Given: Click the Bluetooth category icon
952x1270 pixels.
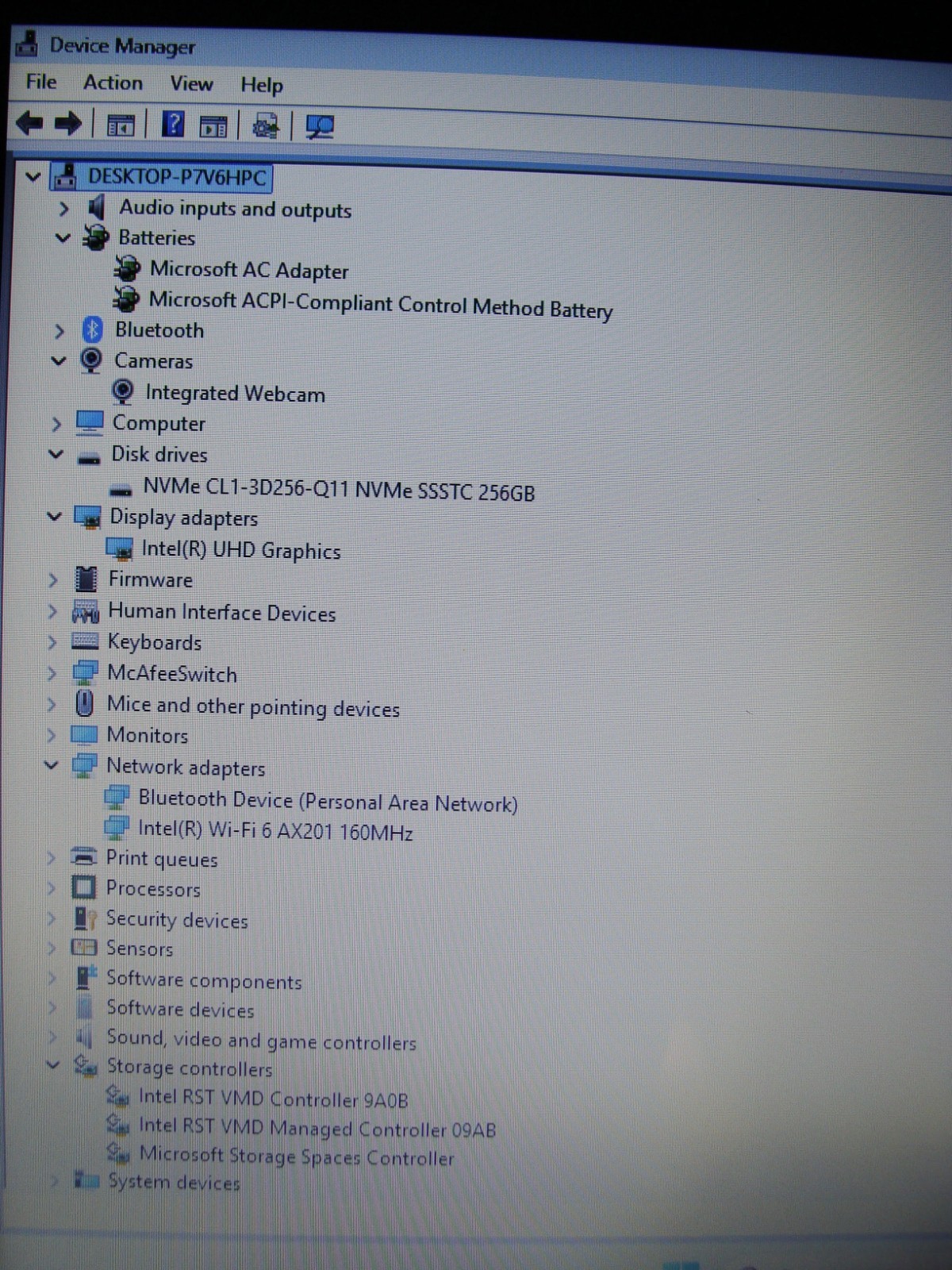Looking at the screenshot, I should tap(93, 329).
